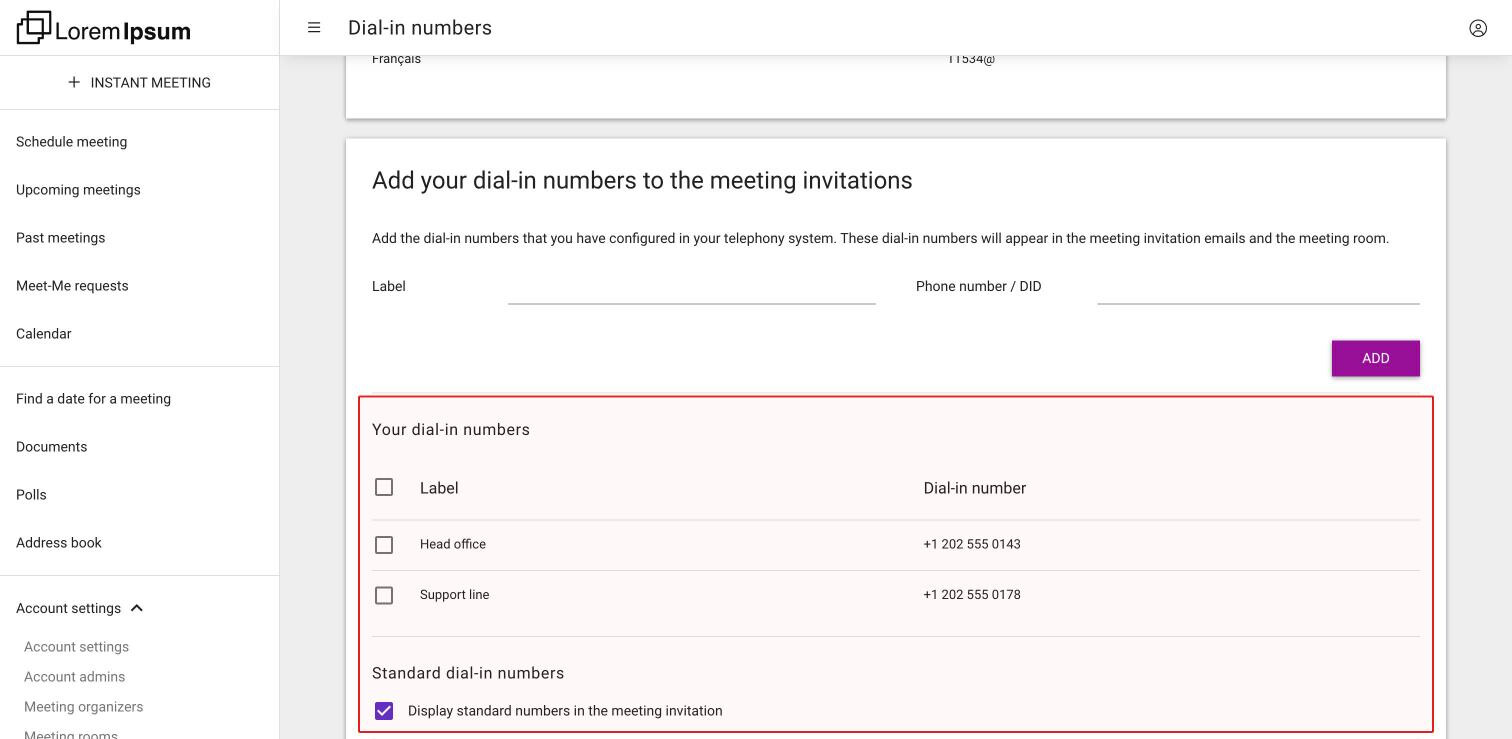Click the number +1 202 555 0143
The image size is (1512, 739).
point(972,544)
